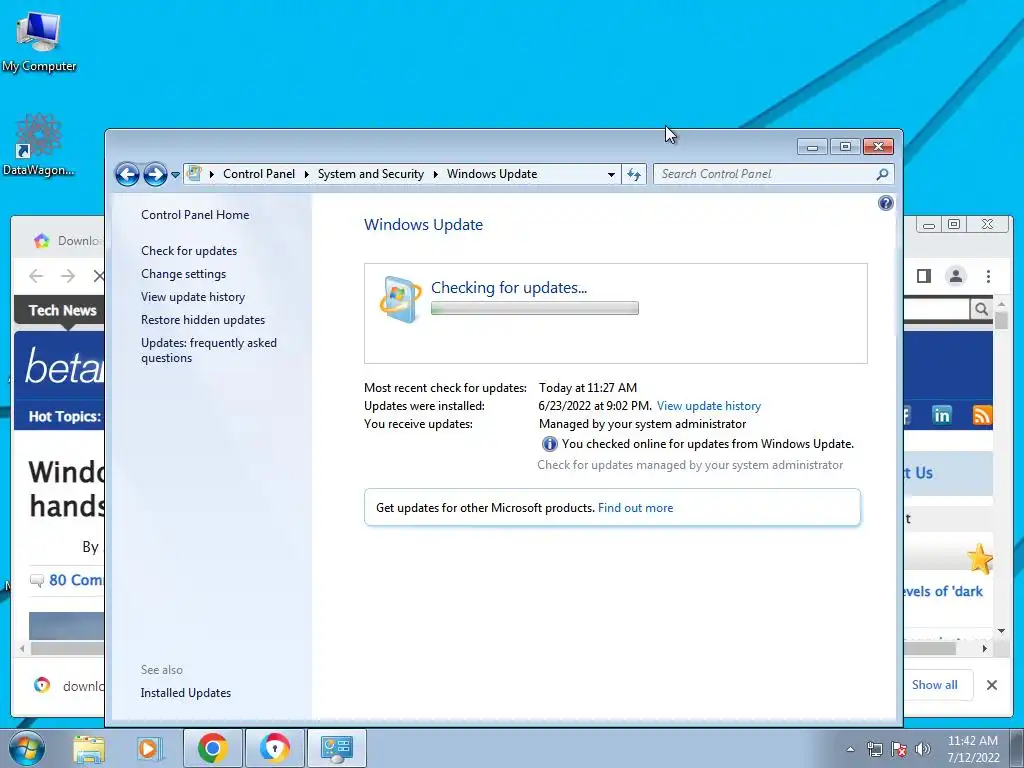
Task: Open View update history in sidebar
Action: (193, 296)
